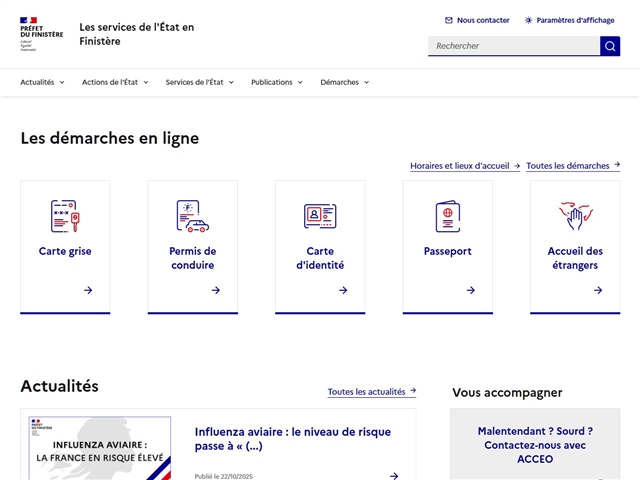This screenshot has width=640, height=480.
Task: Focus the Rechercher search field
Action: 514,46
